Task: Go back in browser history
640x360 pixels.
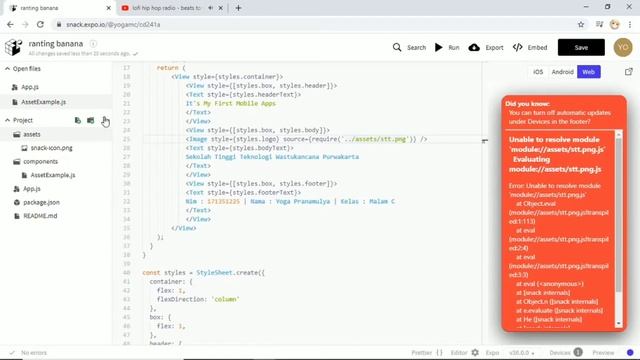Action: 10,24
